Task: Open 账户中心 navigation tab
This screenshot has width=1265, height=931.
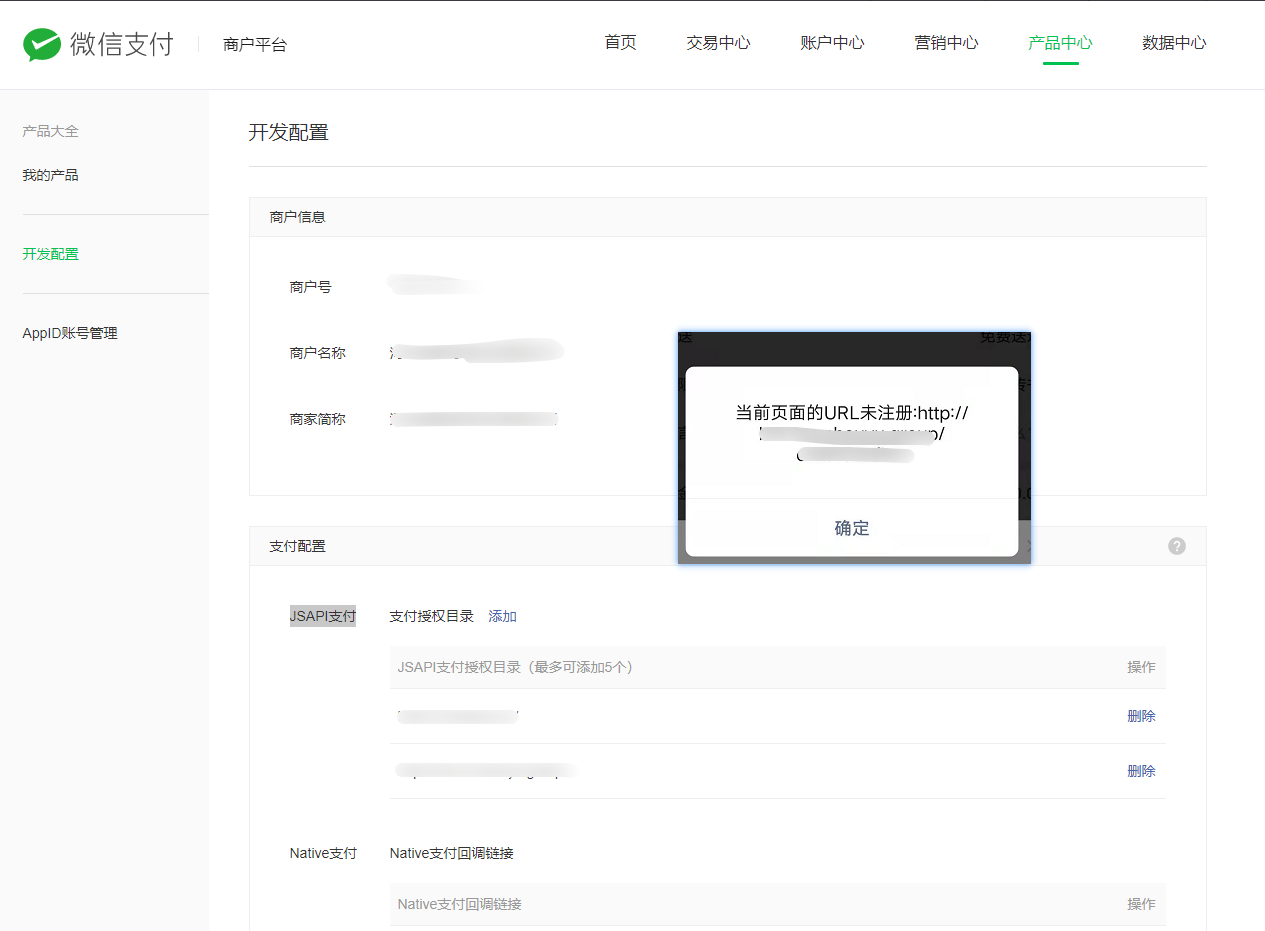Action: [x=832, y=43]
